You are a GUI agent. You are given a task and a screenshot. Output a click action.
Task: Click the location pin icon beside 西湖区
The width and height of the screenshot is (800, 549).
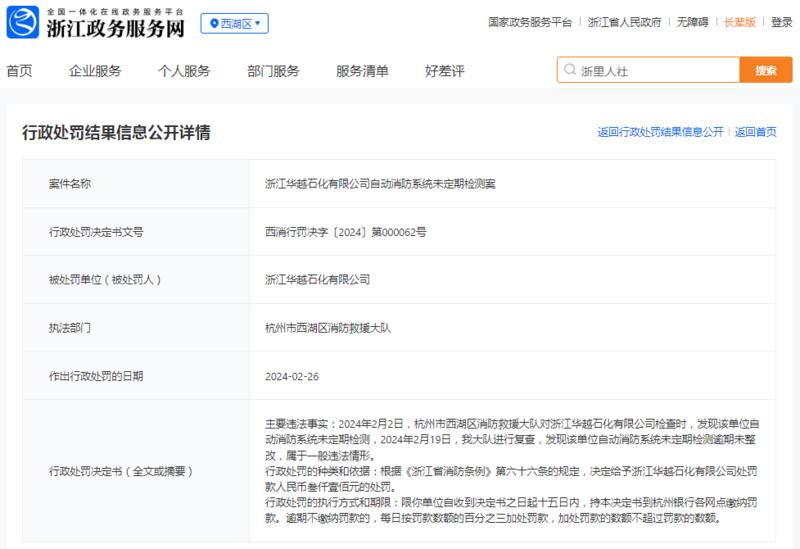click(214, 23)
